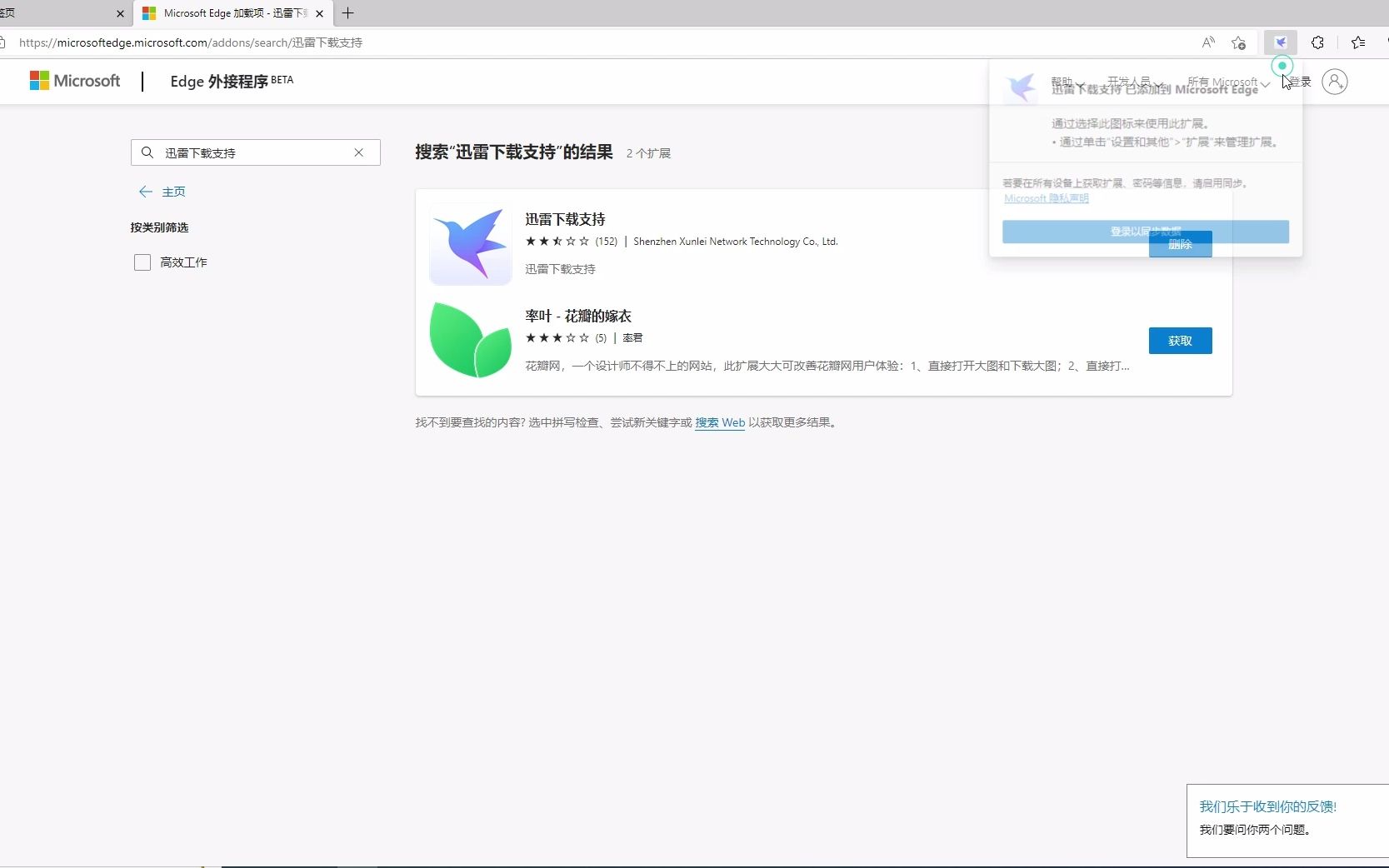Click the Edge 外接程序 heading link
The height and width of the screenshot is (868, 1389).
232,81
